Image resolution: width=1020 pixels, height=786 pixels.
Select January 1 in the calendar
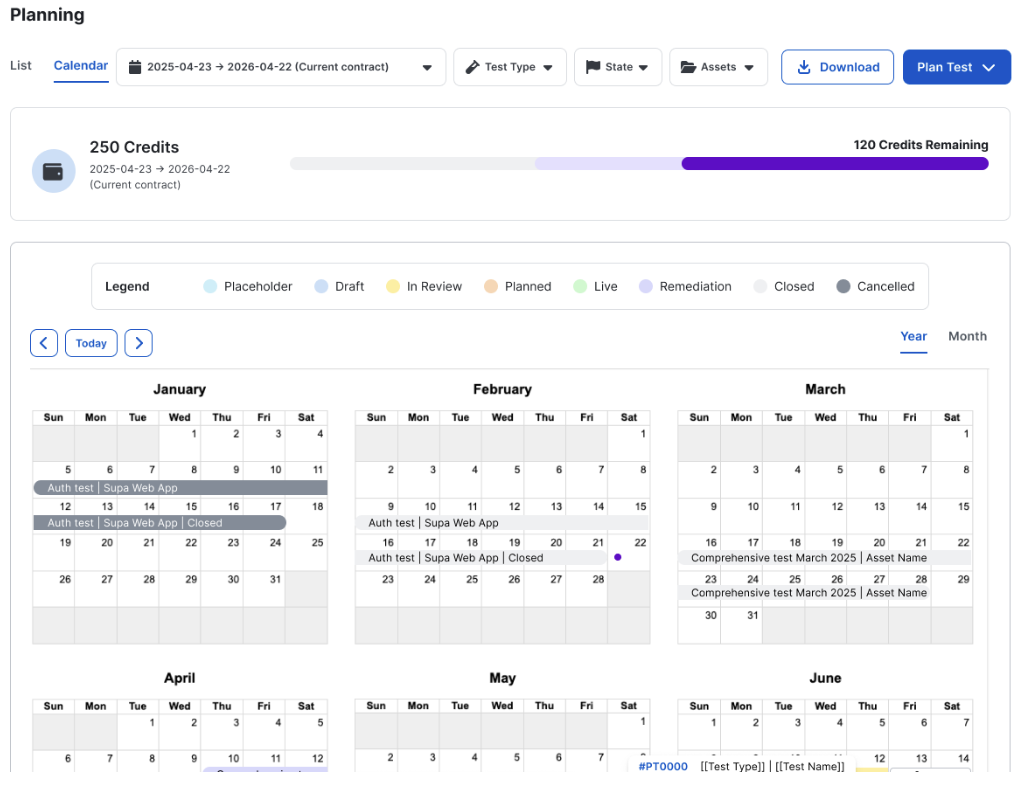(x=180, y=443)
